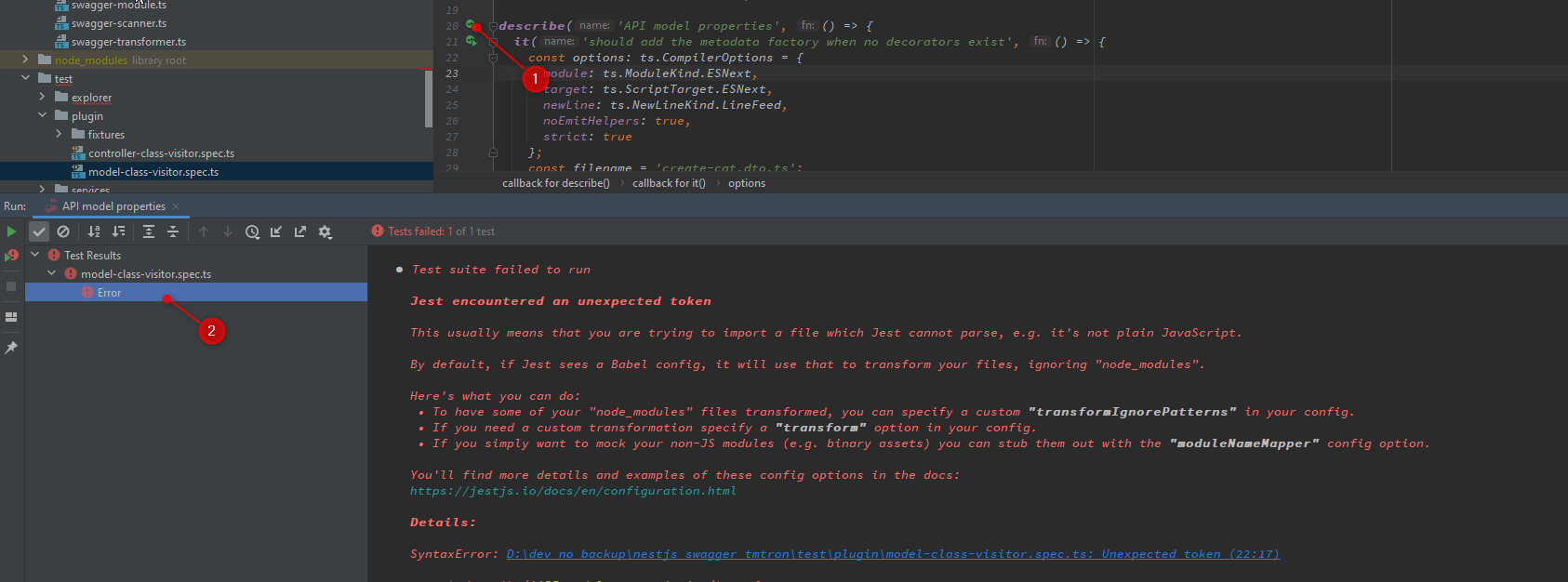The image size is (1568, 582).
Task: Select the API model properties run tab
Action: [x=113, y=206]
